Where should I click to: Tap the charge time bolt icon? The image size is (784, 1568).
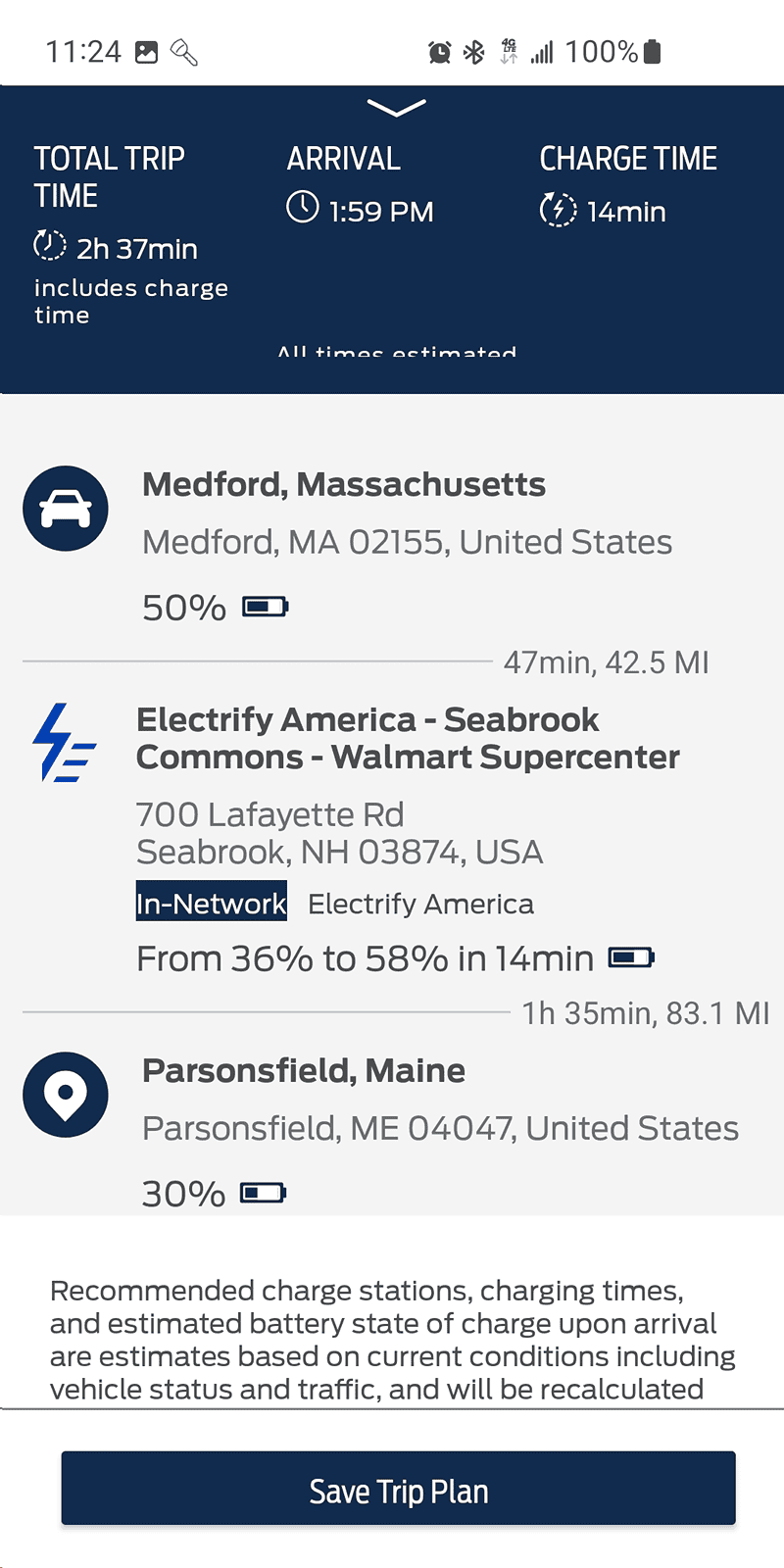pos(558,209)
